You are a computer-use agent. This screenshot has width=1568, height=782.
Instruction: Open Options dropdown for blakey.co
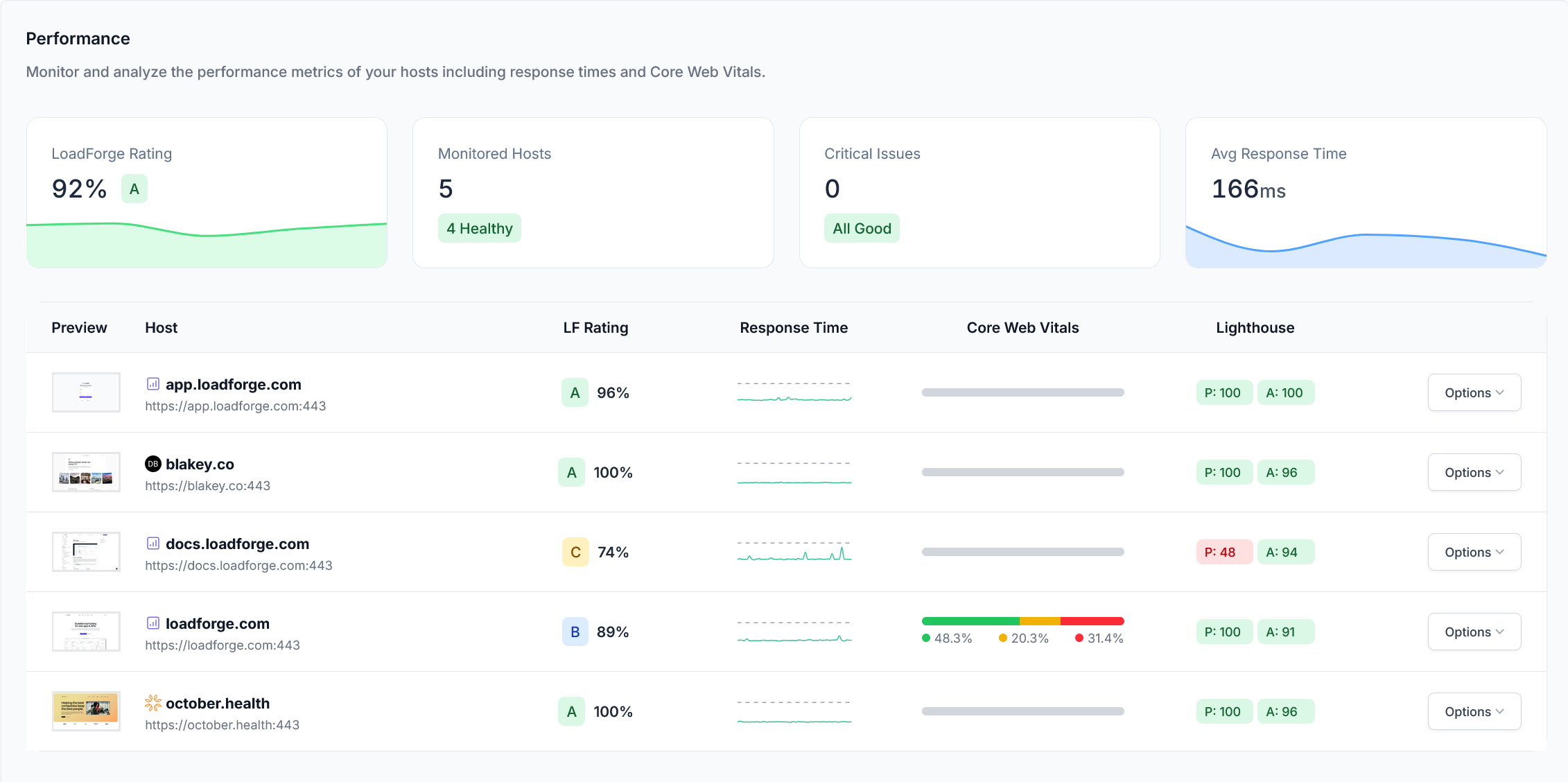click(1474, 472)
